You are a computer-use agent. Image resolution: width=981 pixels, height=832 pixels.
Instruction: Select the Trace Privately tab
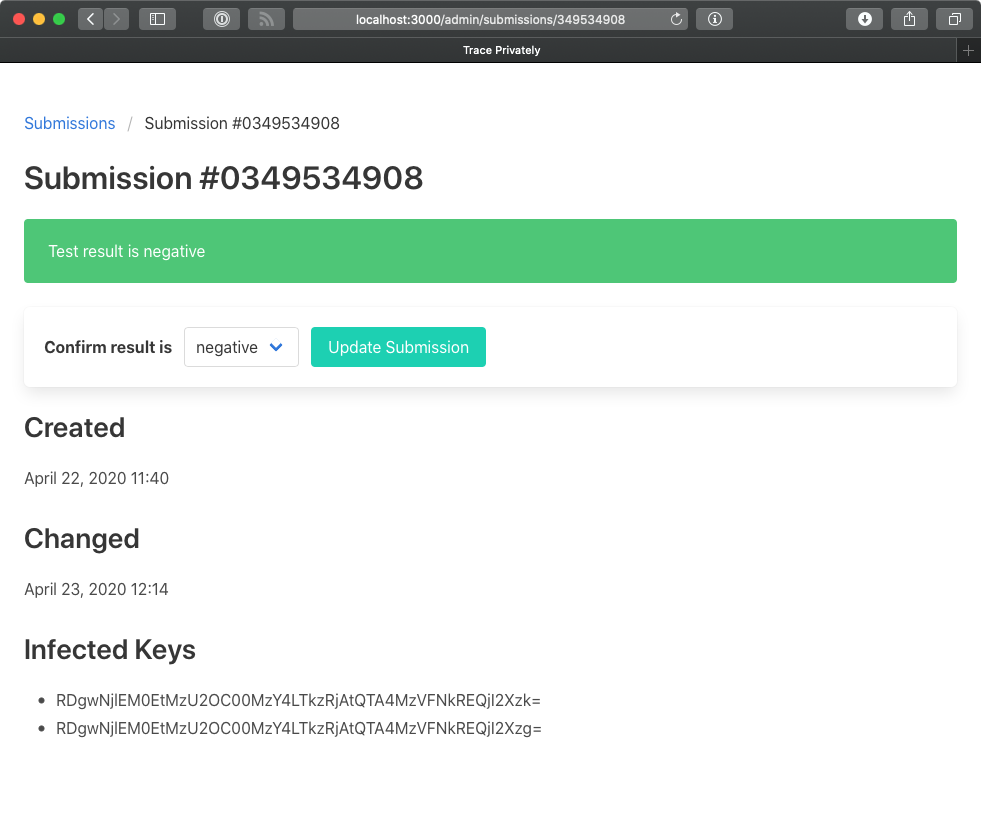501,50
